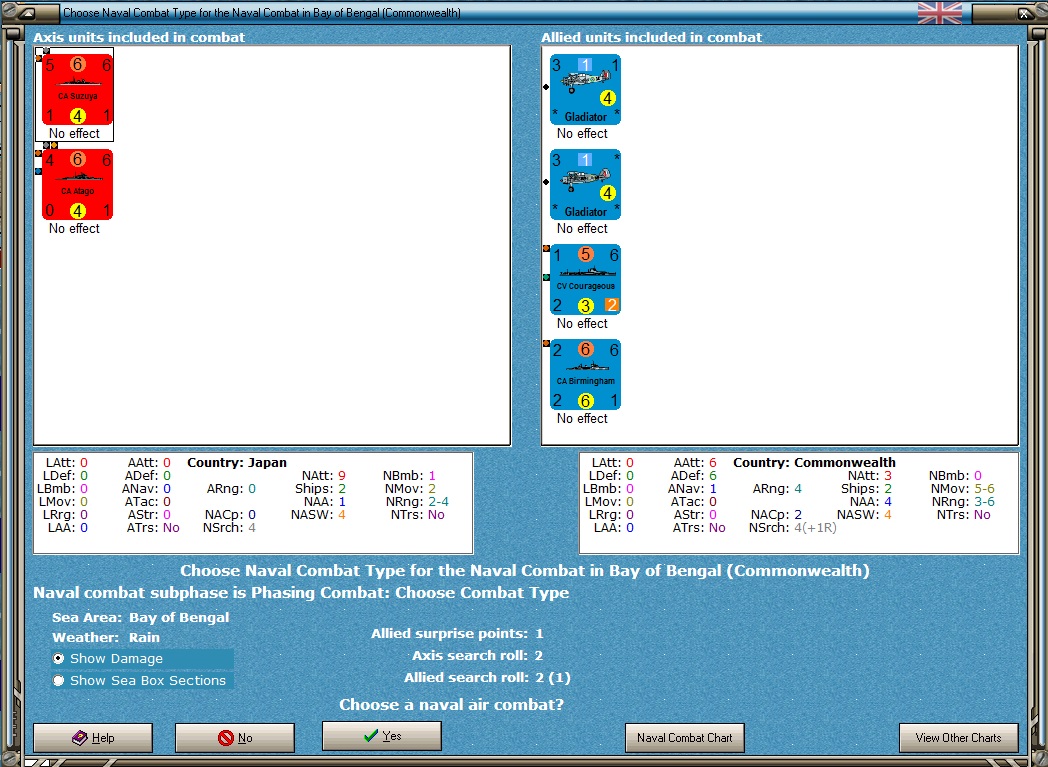Image resolution: width=1048 pixels, height=767 pixels.
Task: Click 'Allied search roll: 2 (1)' text
Action: 487,677
